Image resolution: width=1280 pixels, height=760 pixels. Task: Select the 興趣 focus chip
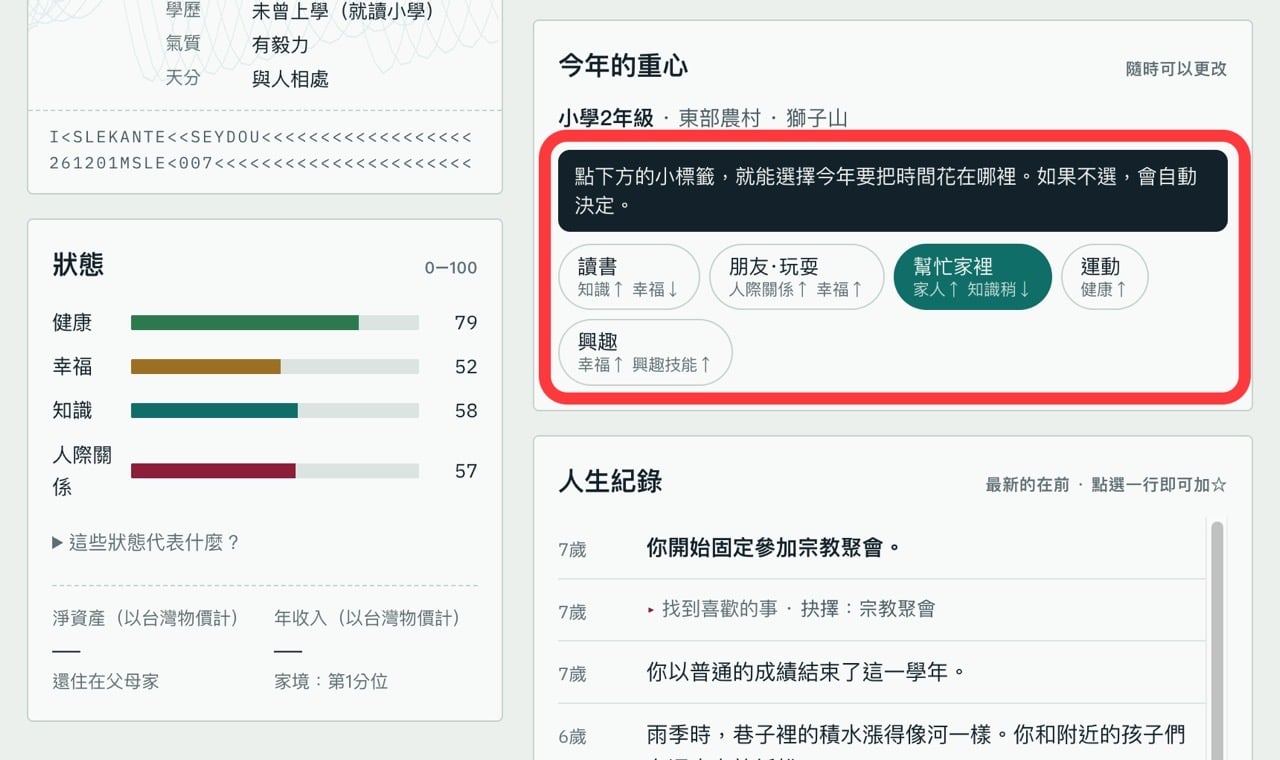[645, 352]
